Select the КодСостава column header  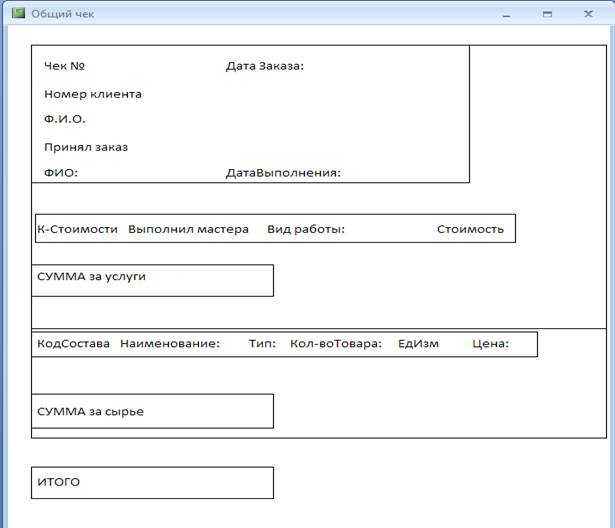(73, 344)
